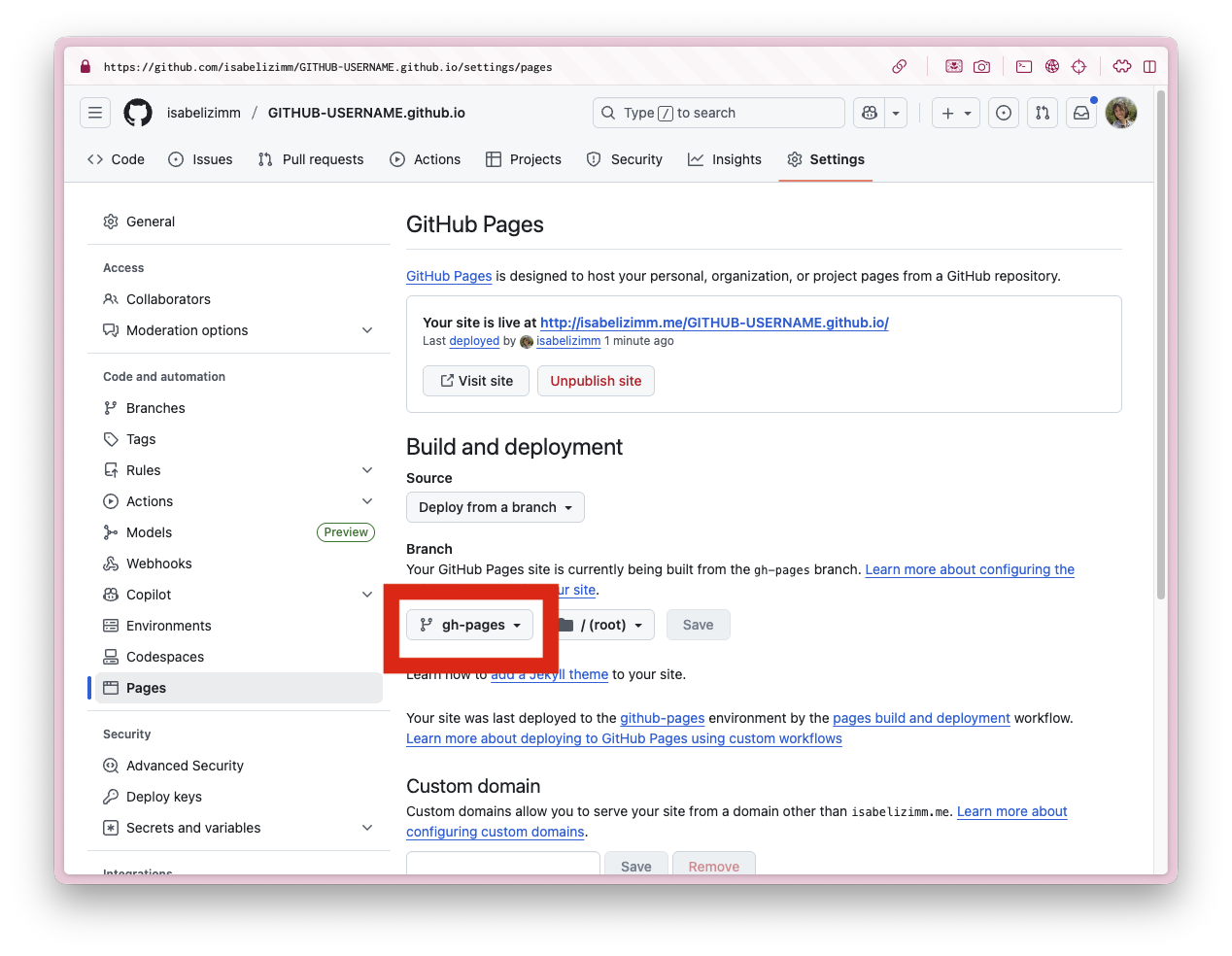This screenshot has width=1232, height=956.
Task: Click the Type / to search field
Action: pyautogui.click(x=719, y=113)
